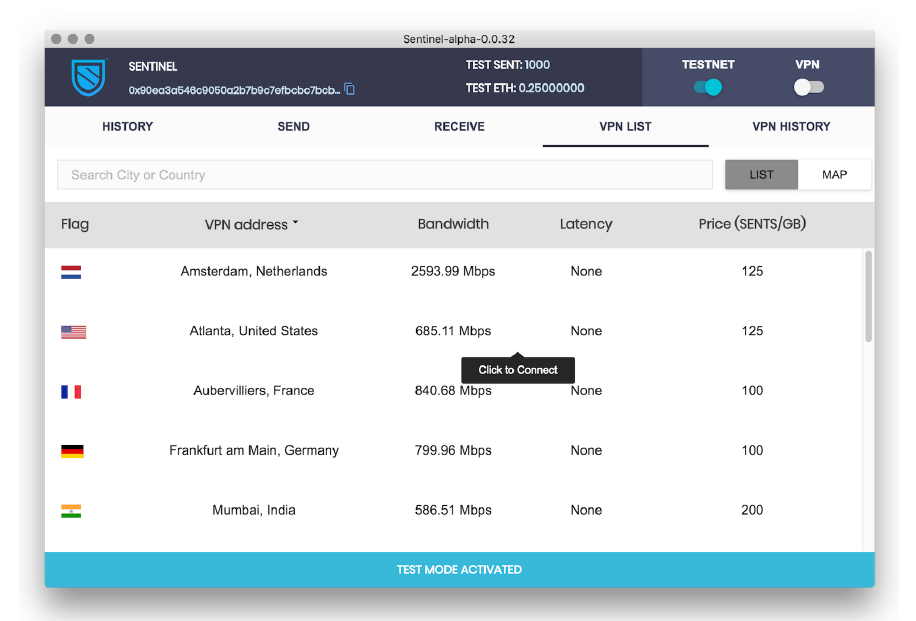Click the Search City or Country field
The height and width of the screenshot is (621, 916).
384,175
